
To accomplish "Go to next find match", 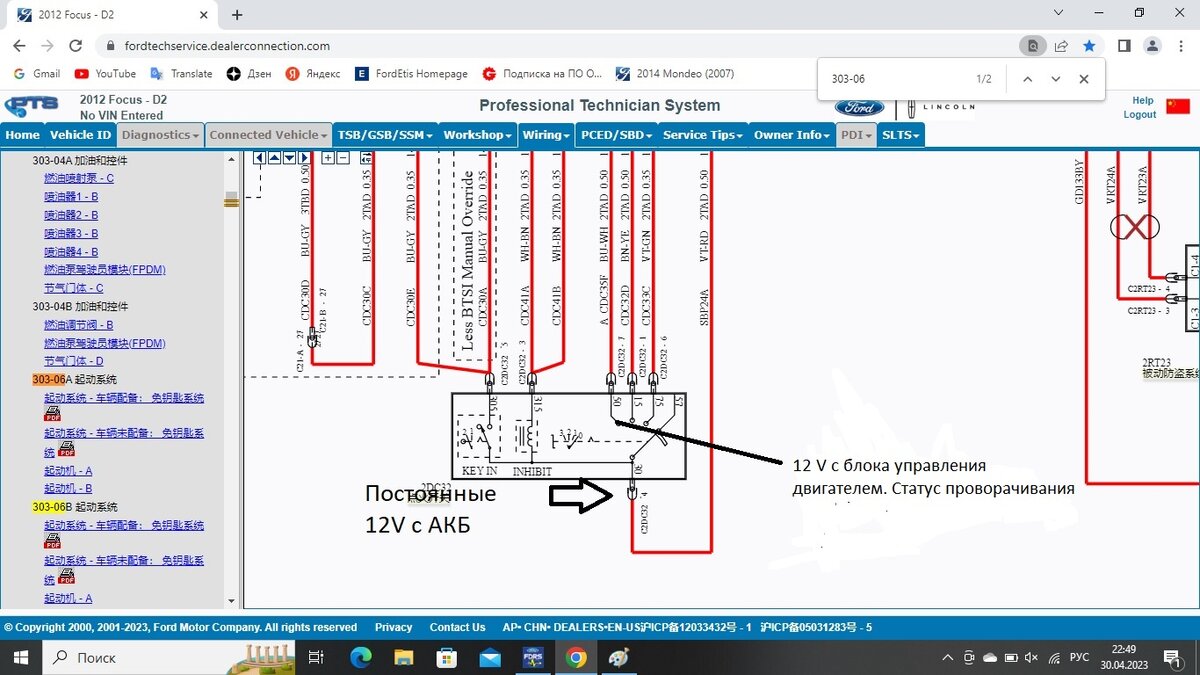I will coord(1055,79).
